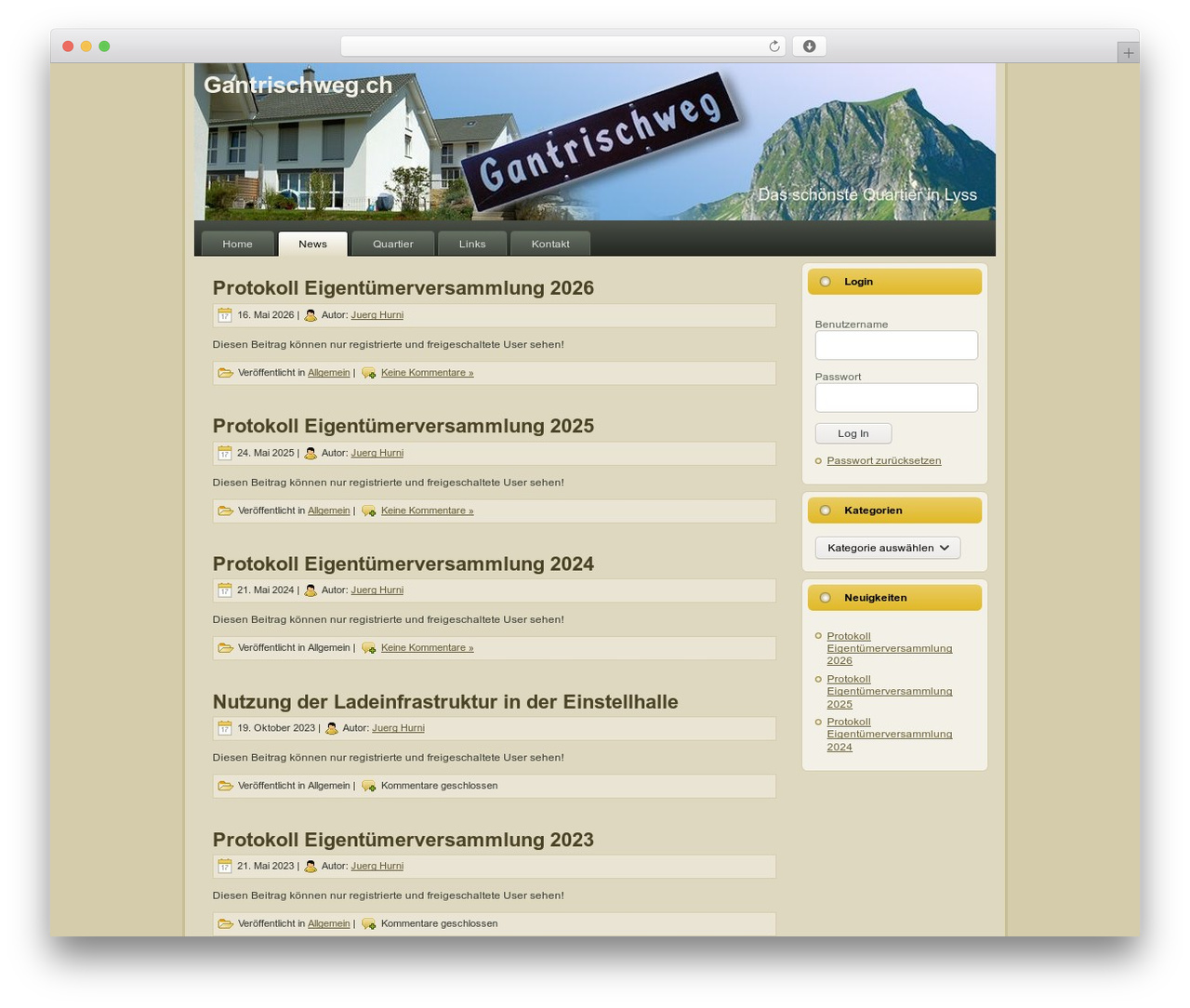Focus the Passwort input field

(x=896, y=397)
